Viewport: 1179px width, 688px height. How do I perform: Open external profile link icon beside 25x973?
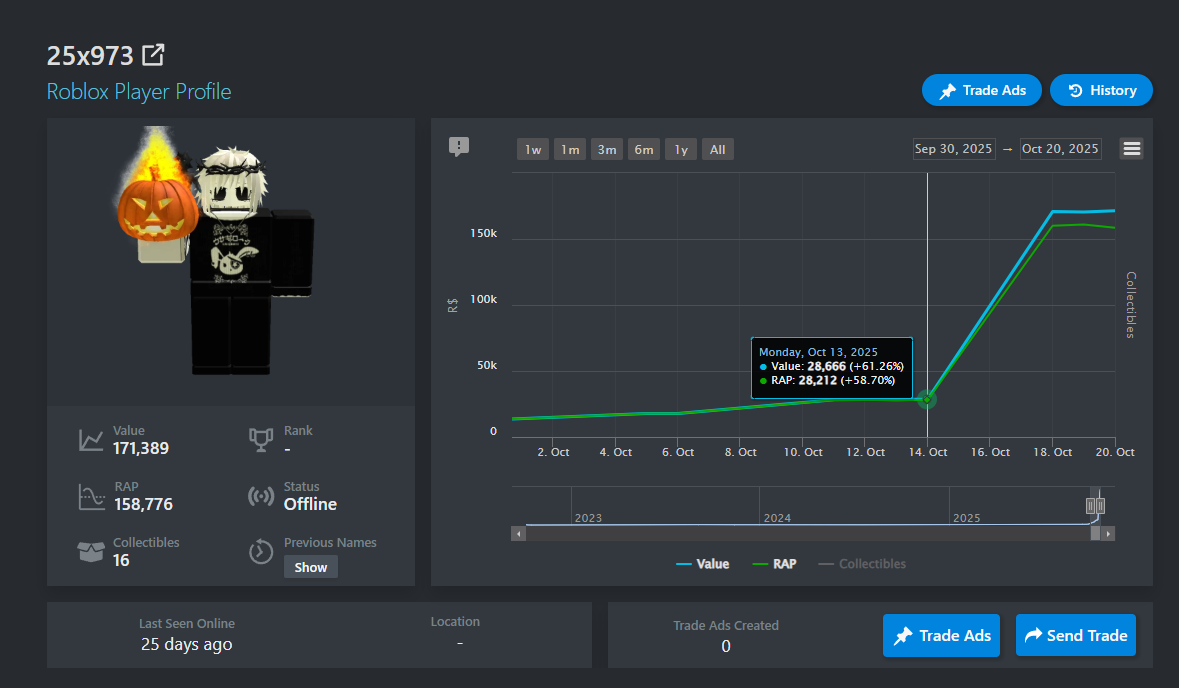[153, 55]
